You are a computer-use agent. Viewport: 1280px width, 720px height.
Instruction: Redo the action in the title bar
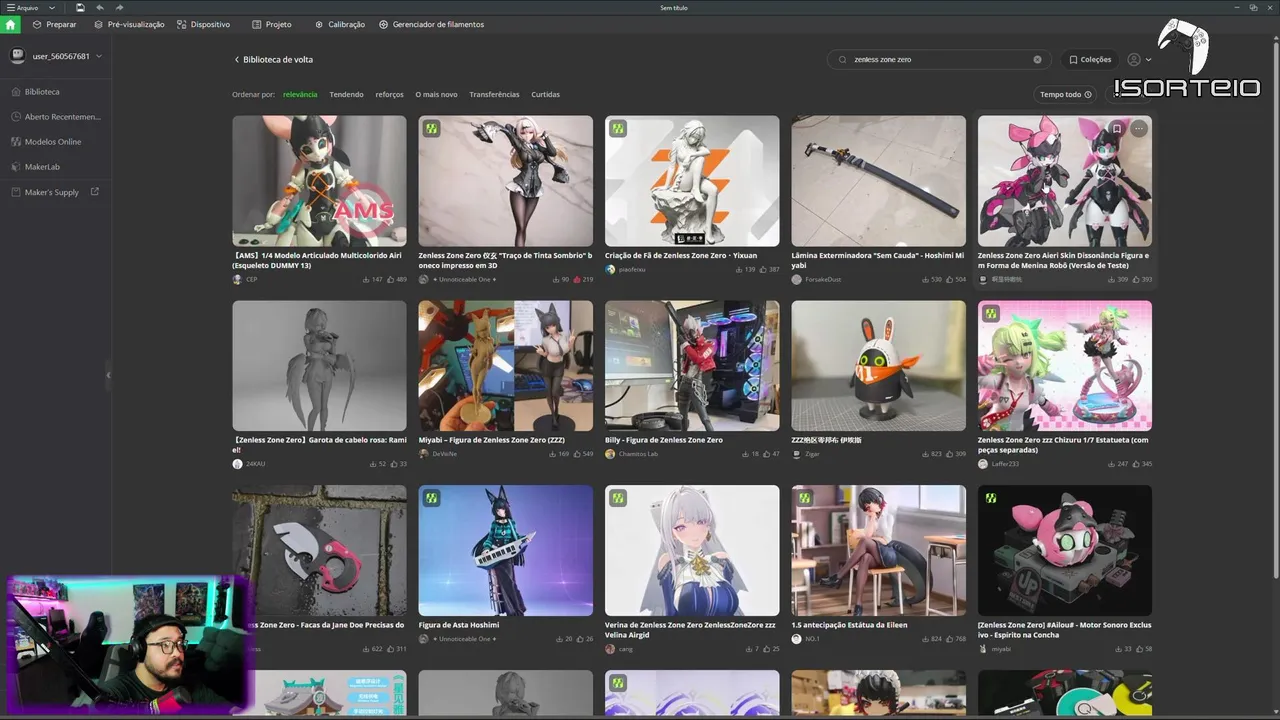pos(118,8)
